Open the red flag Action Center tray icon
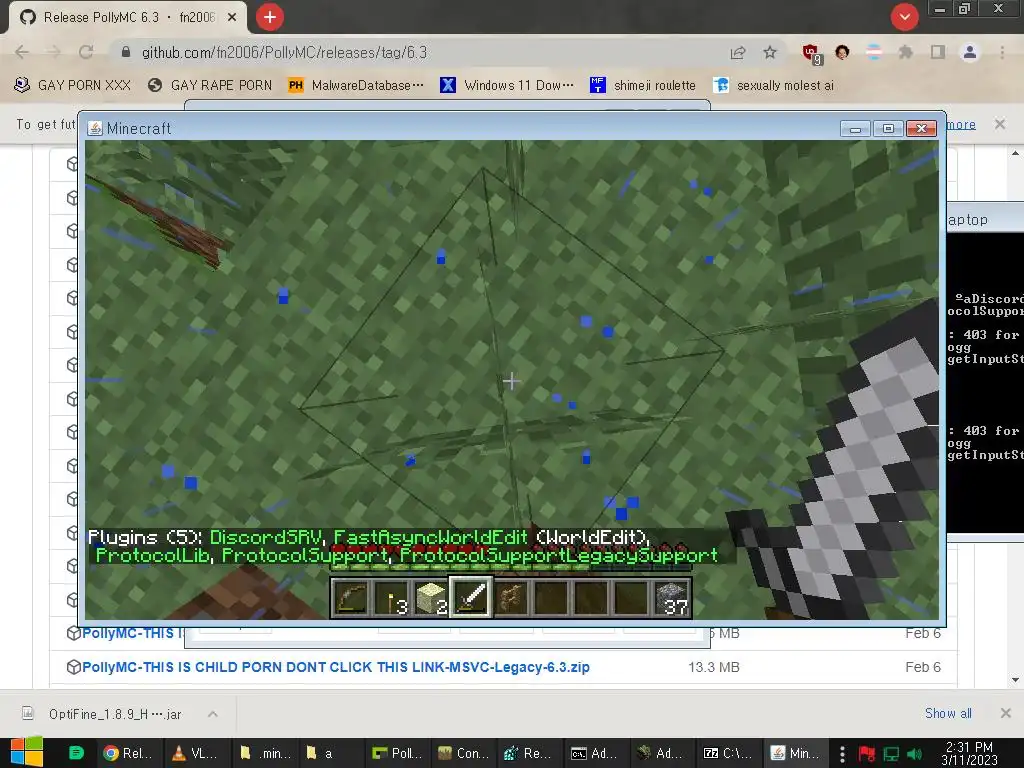1024x768 pixels. click(867, 754)
